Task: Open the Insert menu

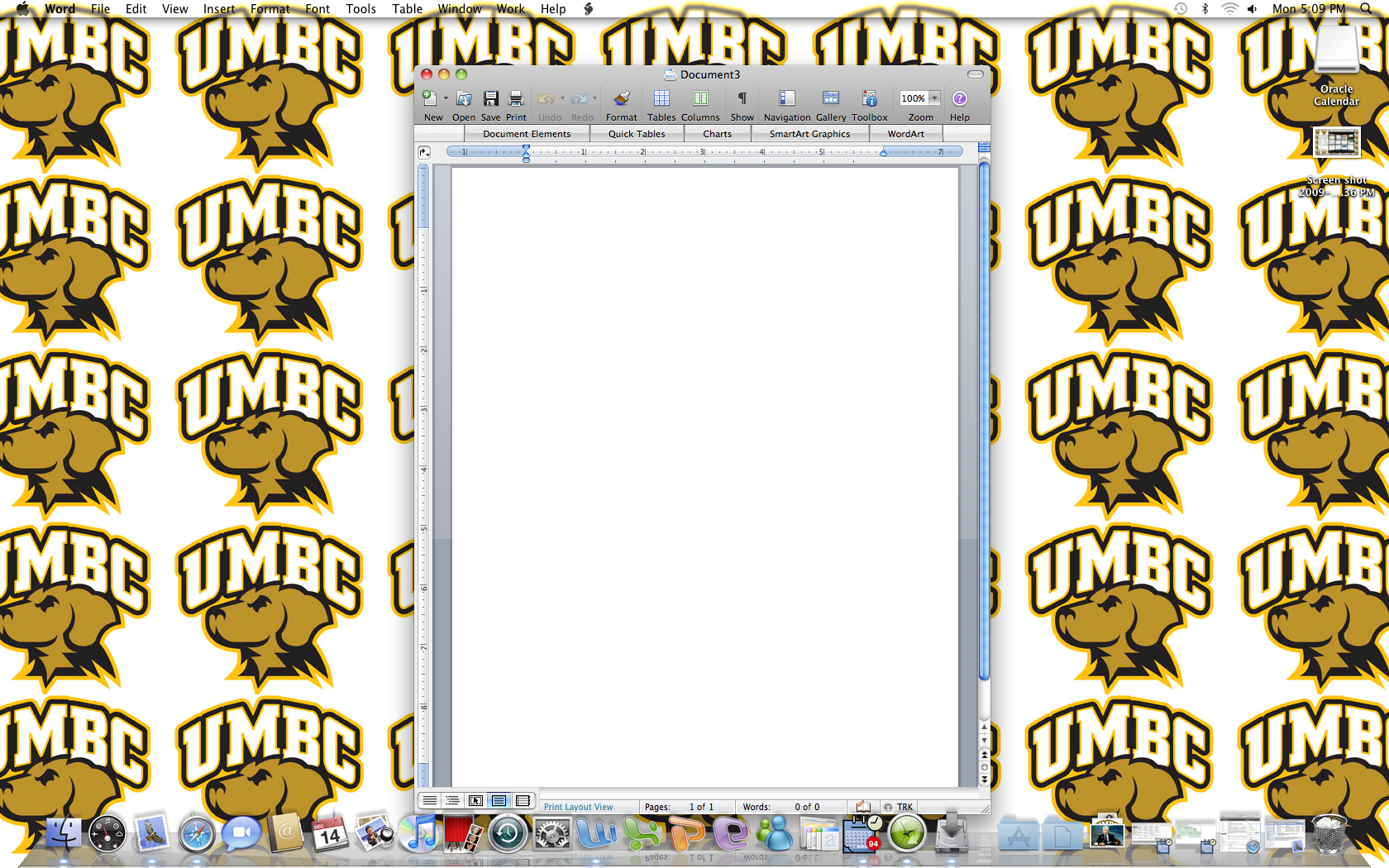Action: click(219, 9)
